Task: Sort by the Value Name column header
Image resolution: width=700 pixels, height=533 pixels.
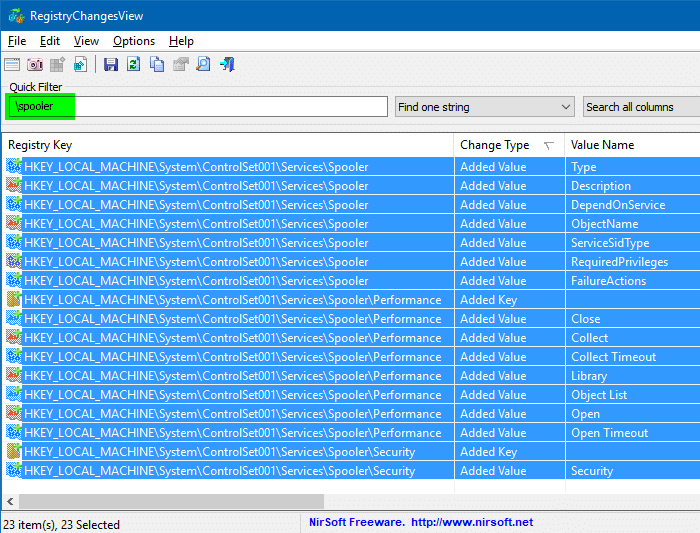Action: pos(632,145)
